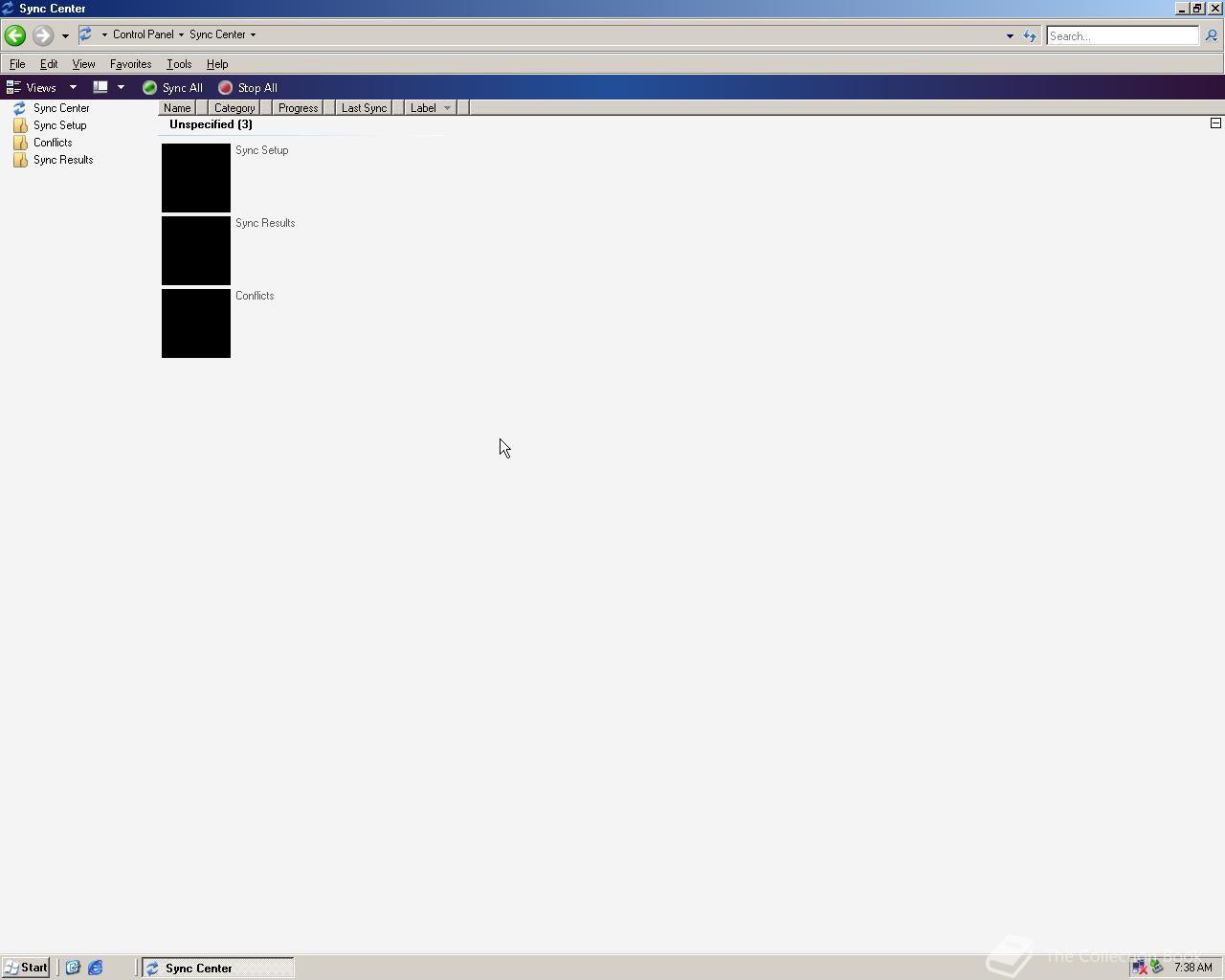Select Conflicts in the navigation tree
1225x980 pixels.
(53, 143)
